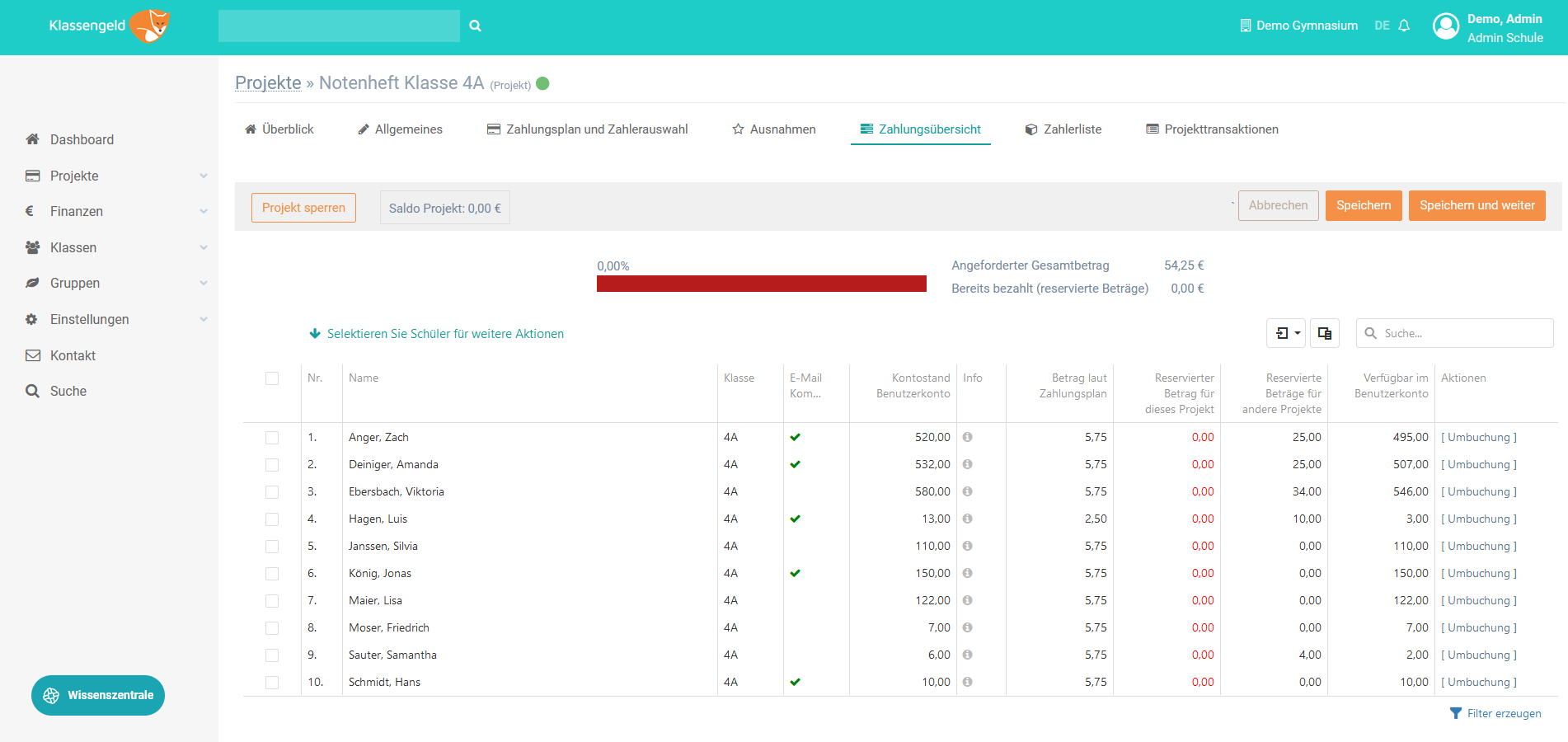Click the column chooser icon beside export

click(1325, 333)
